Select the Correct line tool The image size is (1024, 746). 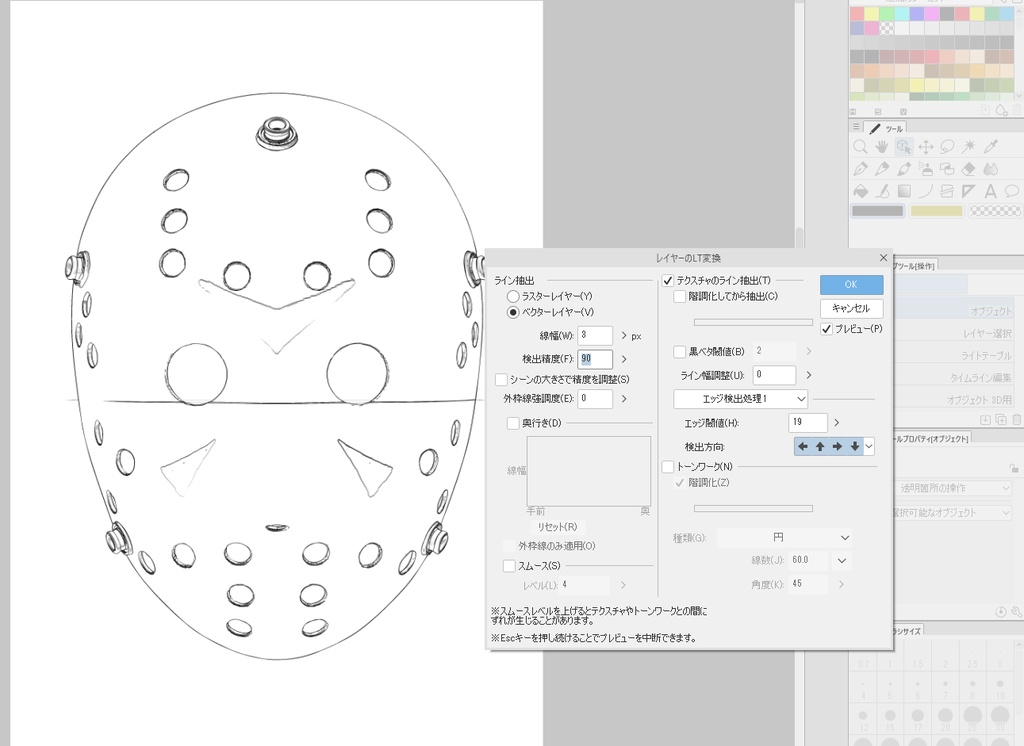click(882, 191)
